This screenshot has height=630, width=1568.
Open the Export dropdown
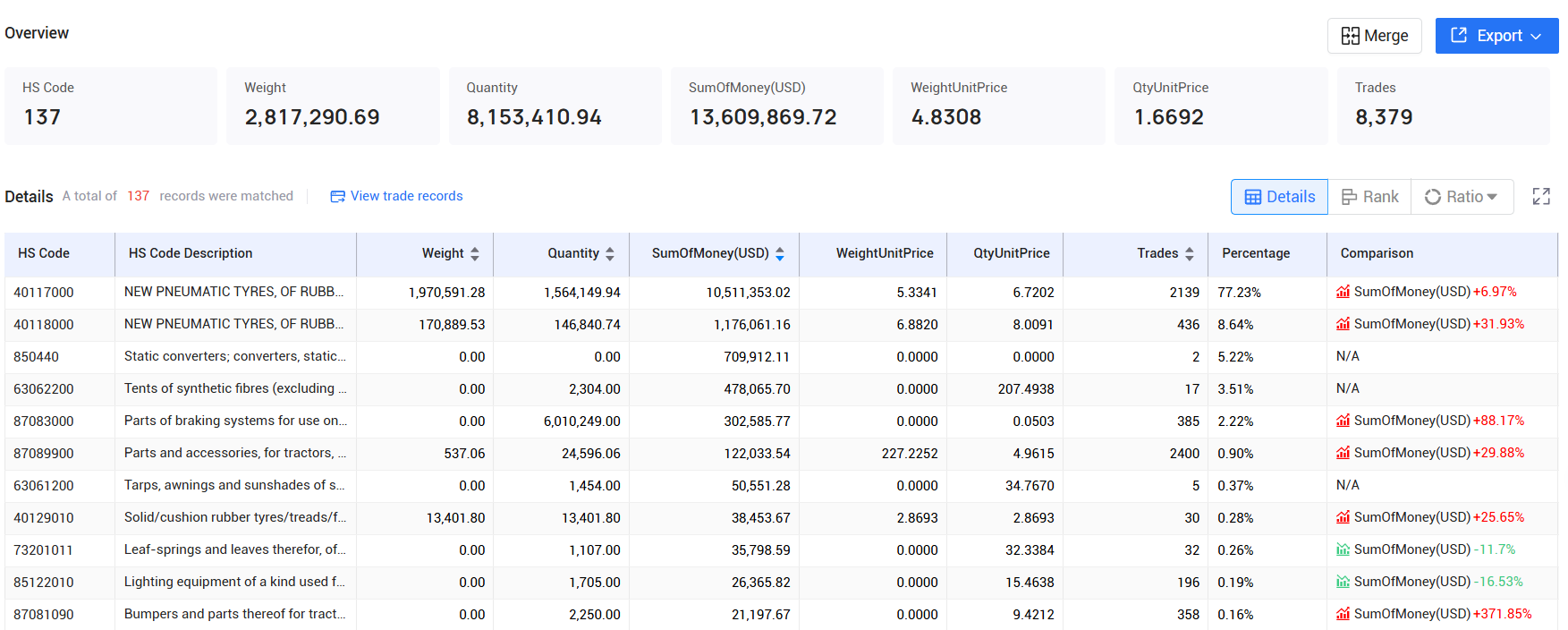1496,36
